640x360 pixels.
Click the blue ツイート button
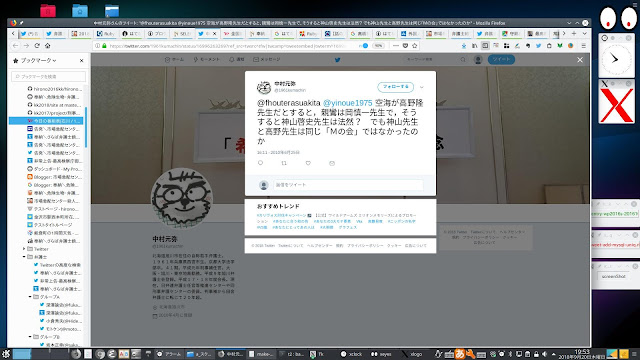pos(501,60)
